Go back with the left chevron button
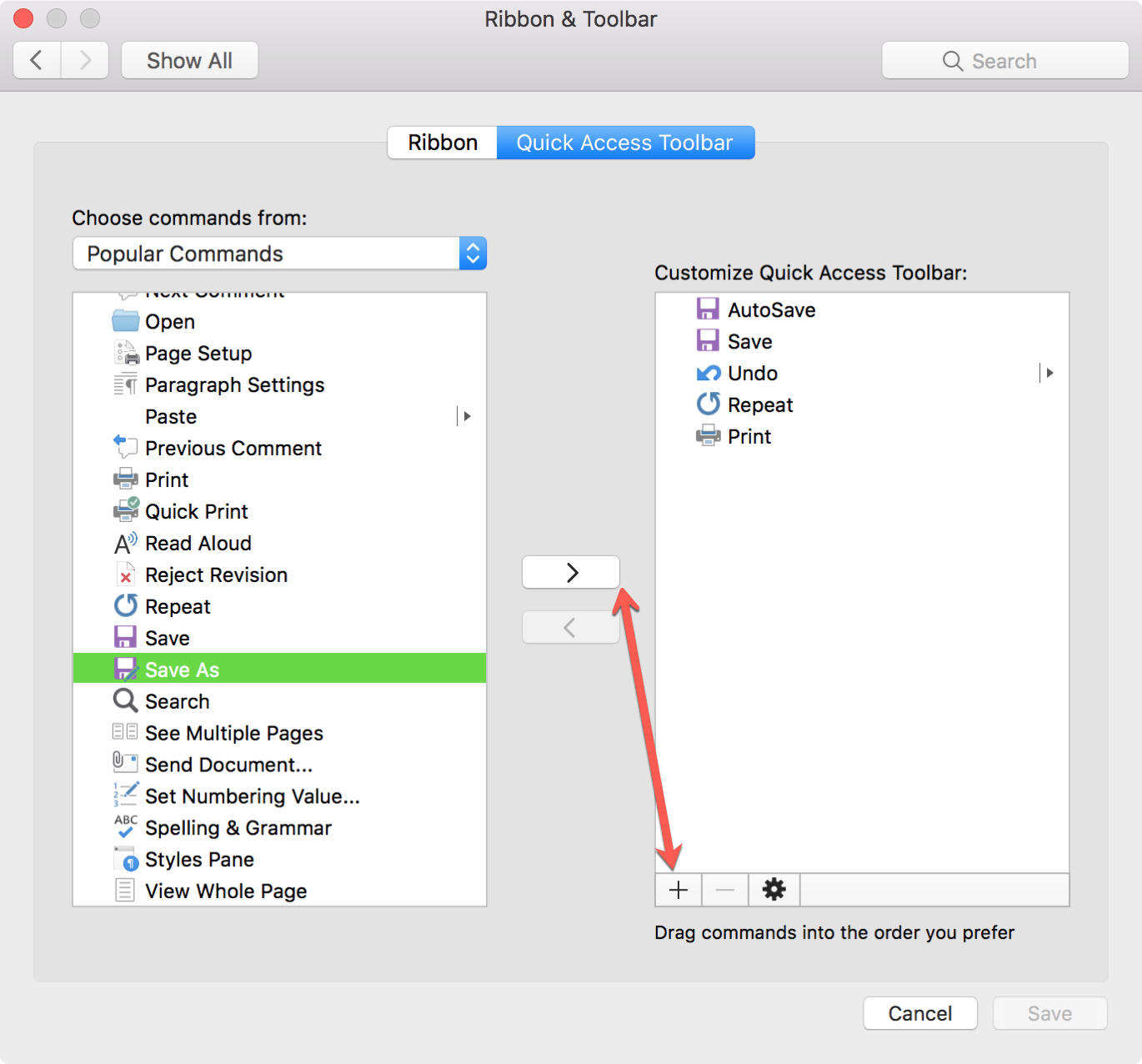Viewport: 1142px width, 1064px height. [x=37, y=60]
